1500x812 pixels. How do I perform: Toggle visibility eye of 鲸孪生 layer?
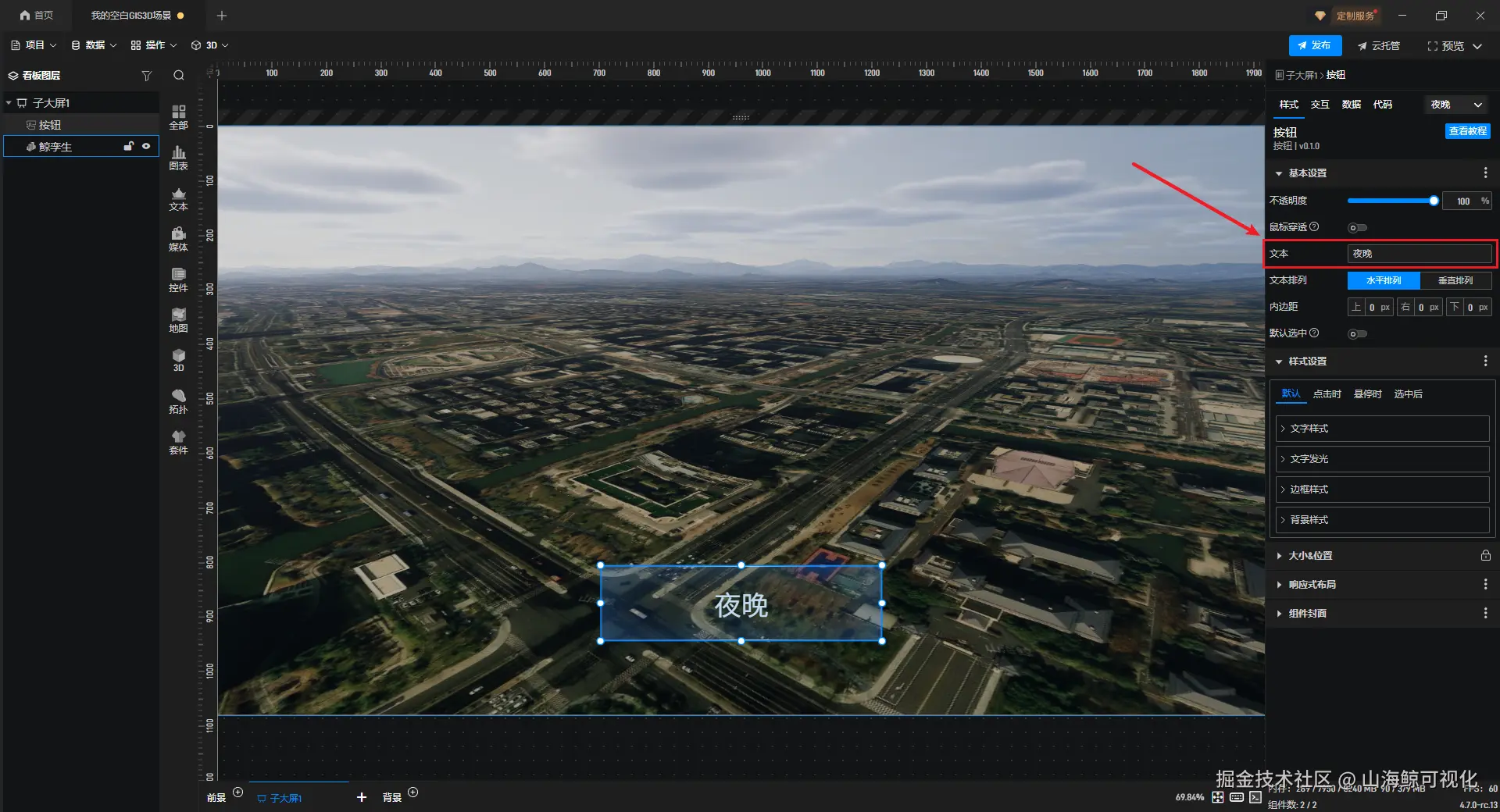tap(146, 146)
